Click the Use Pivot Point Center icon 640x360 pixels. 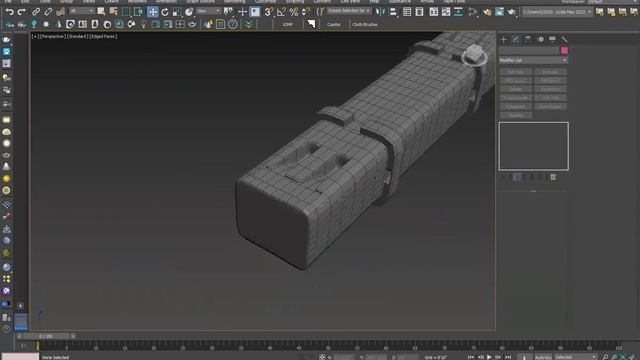pyautogui.click(x=229, y=12)
